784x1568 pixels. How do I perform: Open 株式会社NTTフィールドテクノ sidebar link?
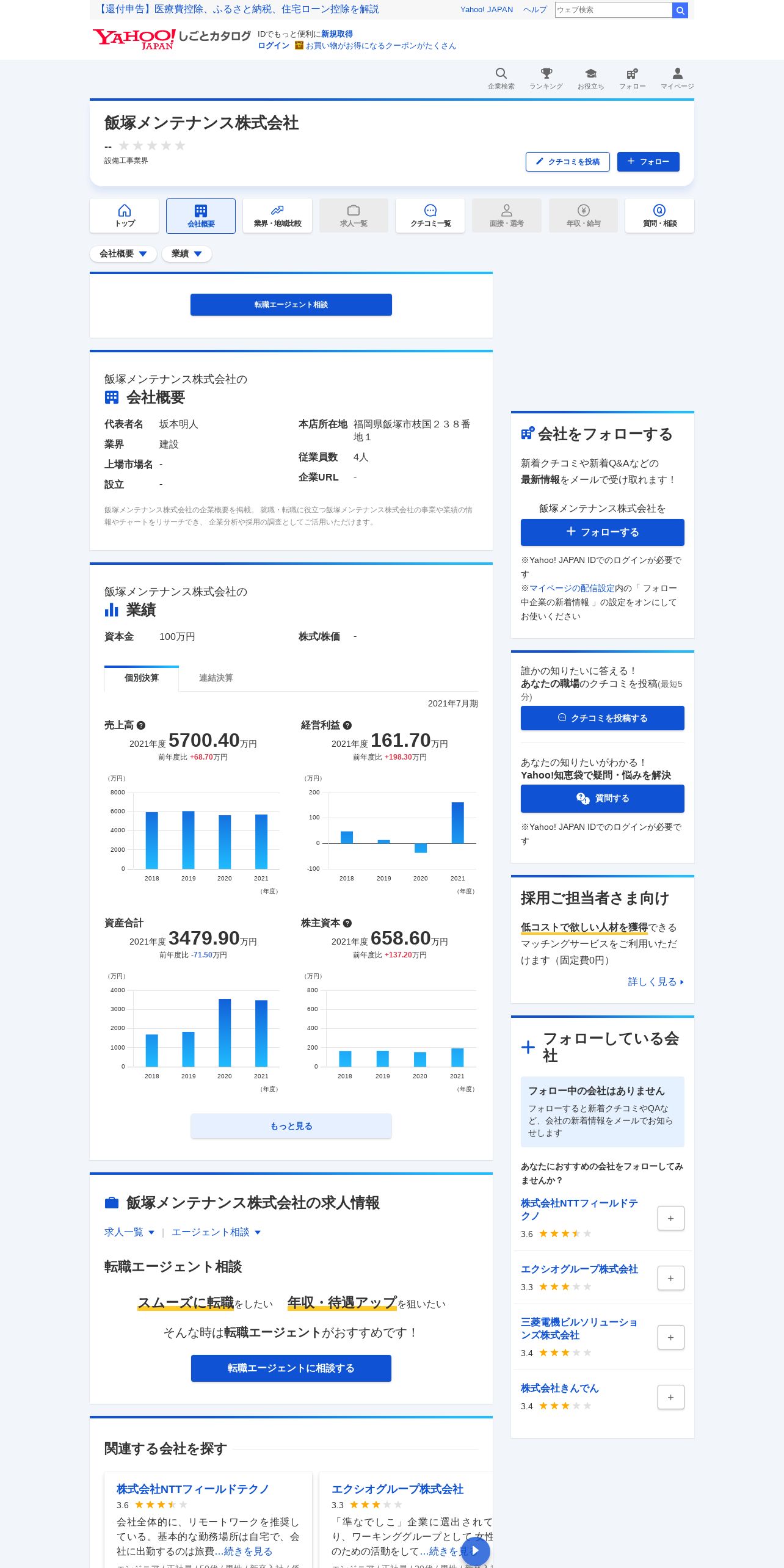[x=579, y=1210]
